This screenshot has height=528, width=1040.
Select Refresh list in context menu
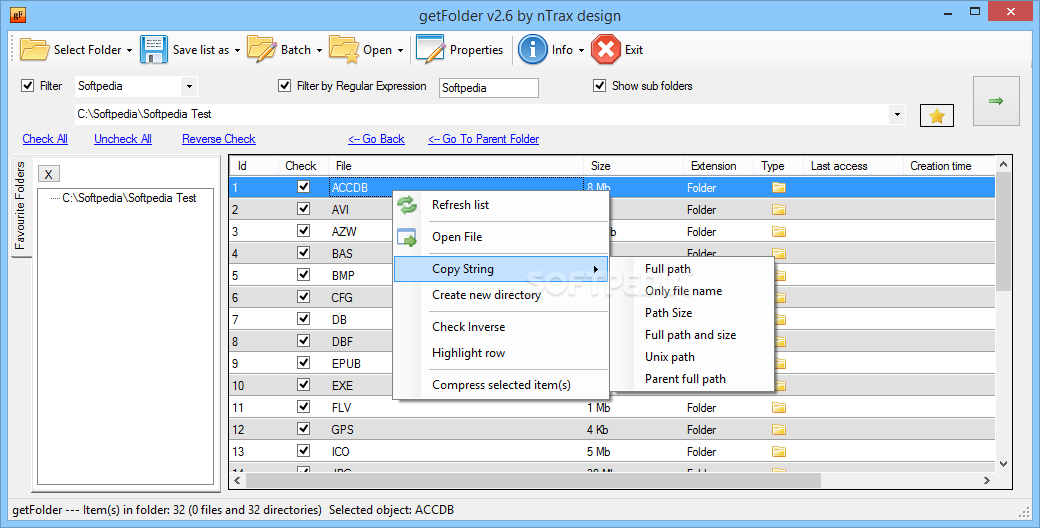(460, 205)
